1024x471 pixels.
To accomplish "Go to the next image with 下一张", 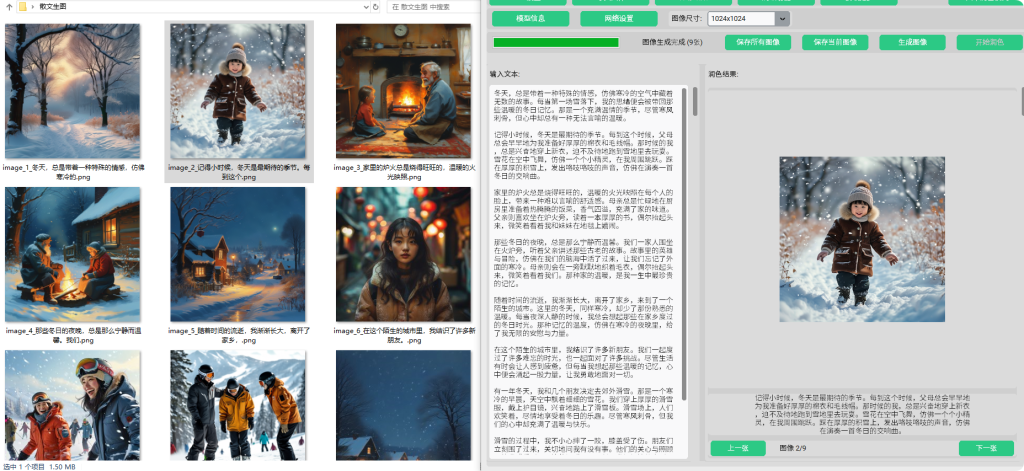I will (986, 448).
